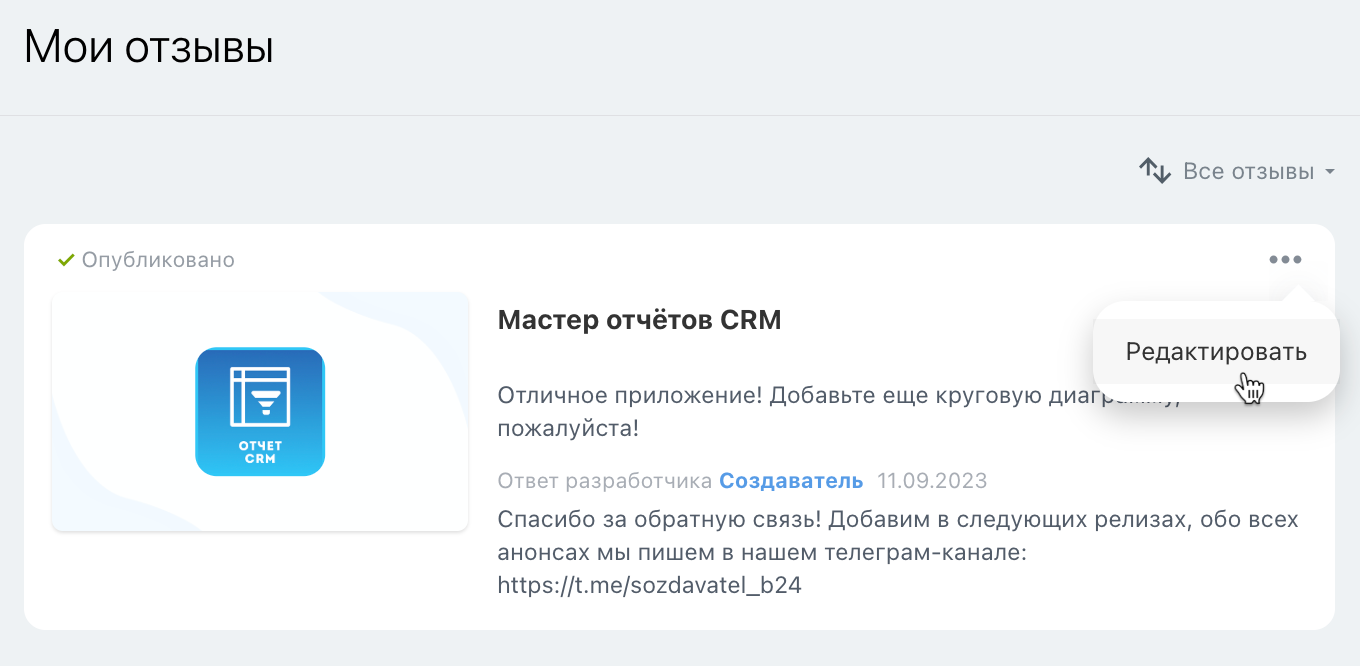This screenshot has width=1360, height=666.
Task: Select Редактировать from the popup menu
Action: (x=1216, y=352)
